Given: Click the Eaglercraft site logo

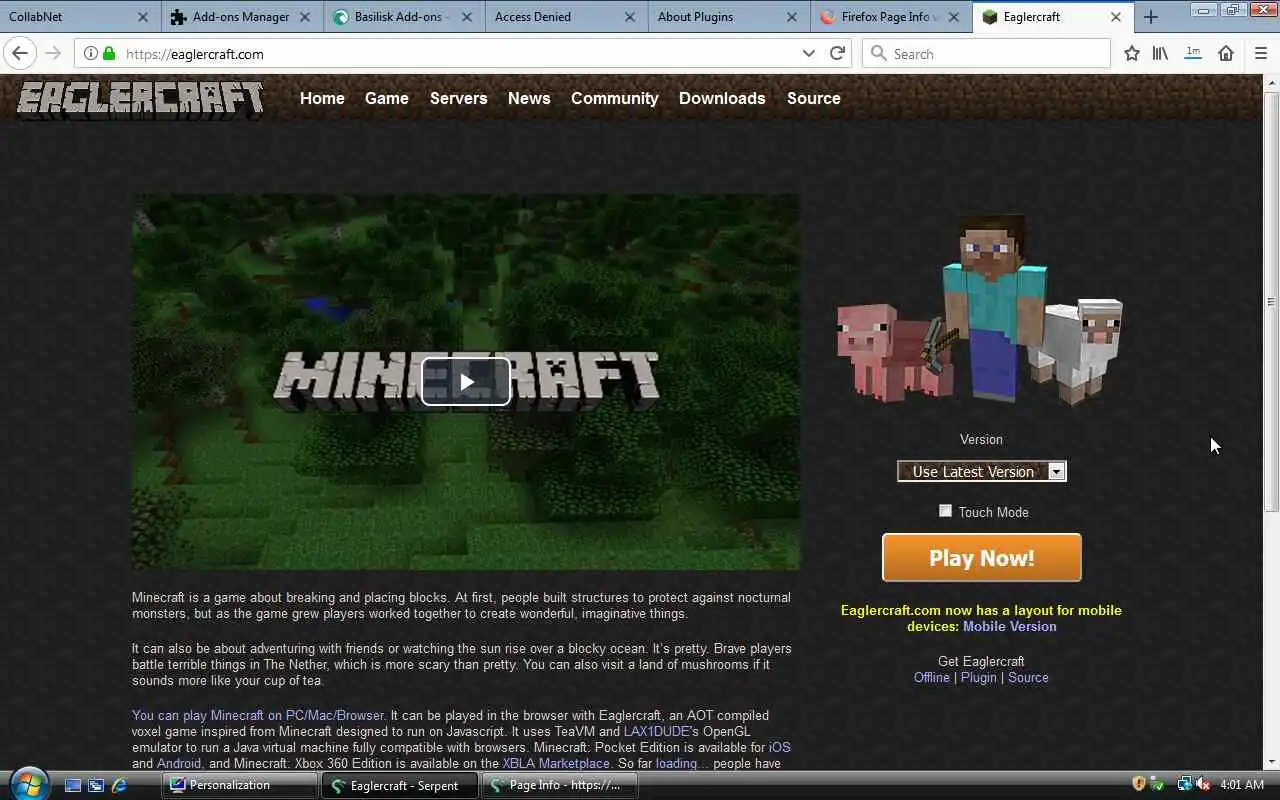Looking at the screenshot, I should 140,99.
